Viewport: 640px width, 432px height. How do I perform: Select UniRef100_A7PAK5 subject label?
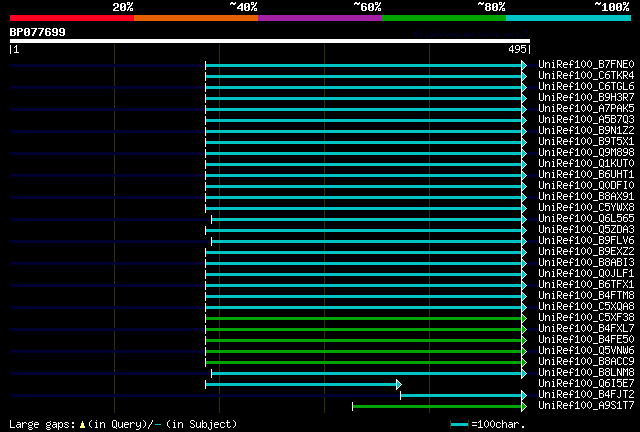(x=586, y=109)
